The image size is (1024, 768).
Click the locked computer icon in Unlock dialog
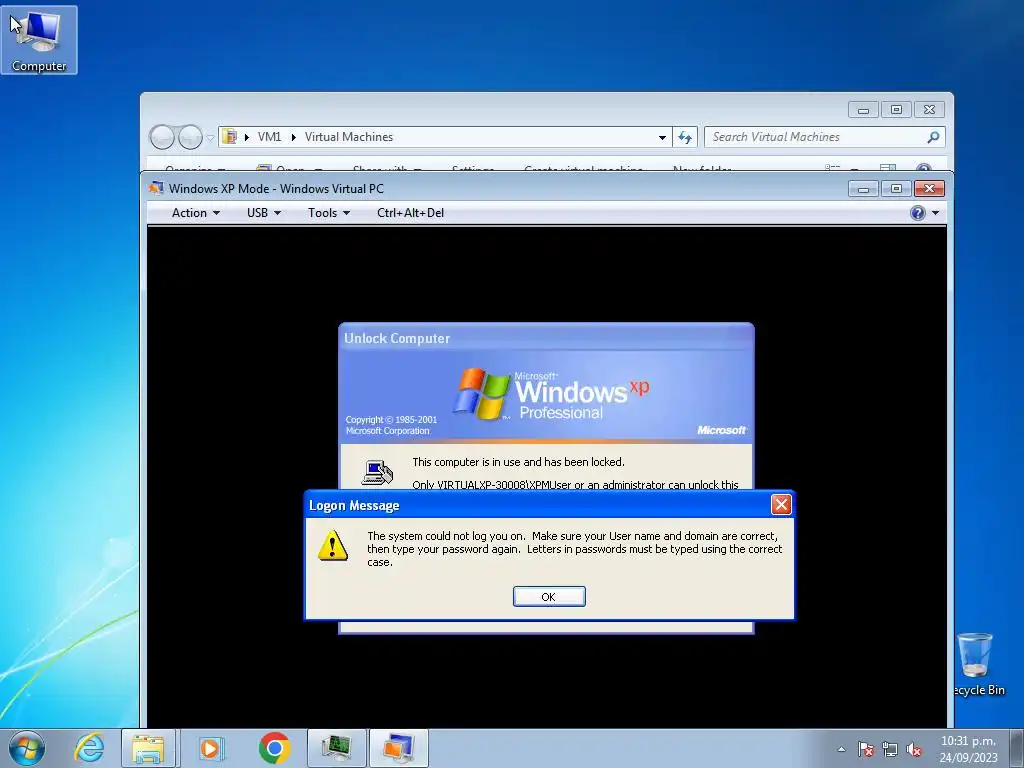[x=377, y=472]
